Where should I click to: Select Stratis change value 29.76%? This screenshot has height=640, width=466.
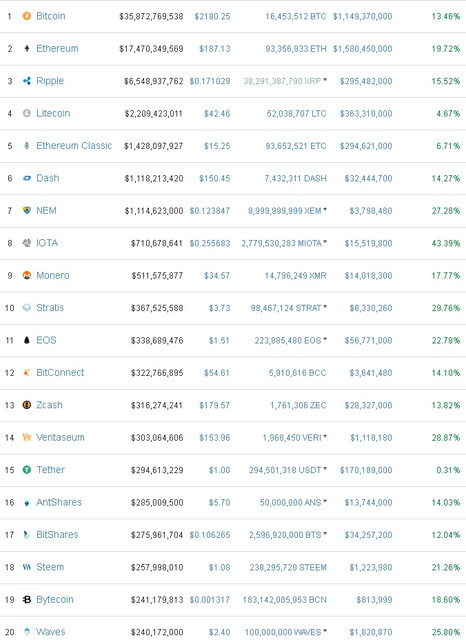[x=446, y=308]
